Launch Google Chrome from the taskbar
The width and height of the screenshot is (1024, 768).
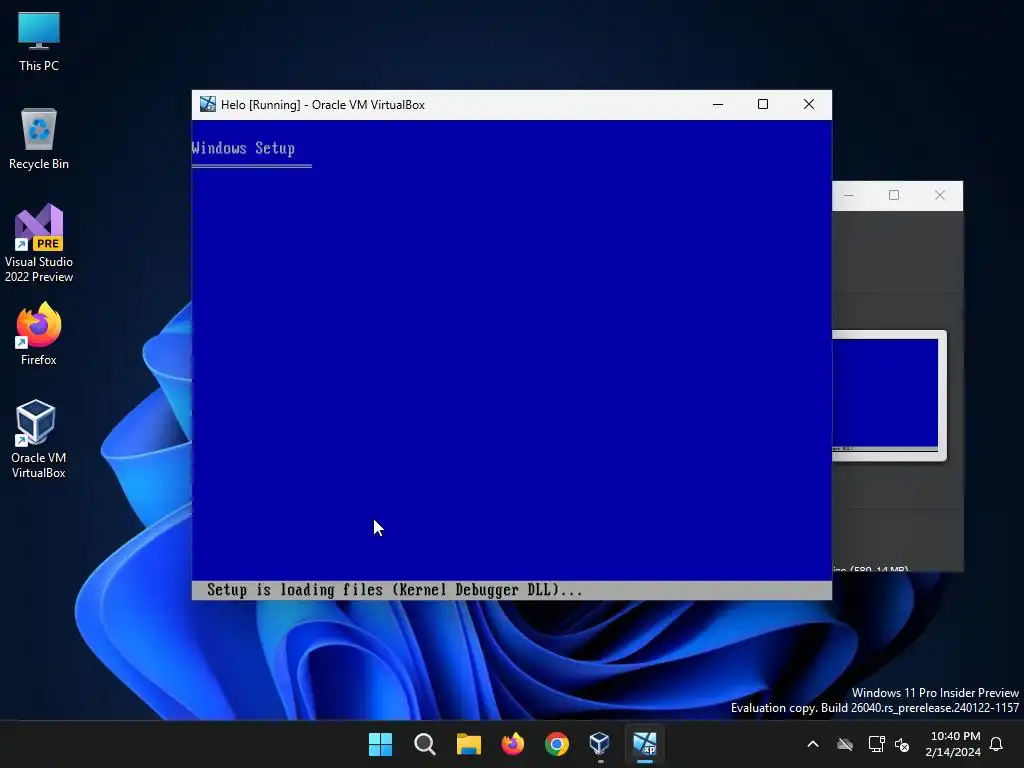556,744
